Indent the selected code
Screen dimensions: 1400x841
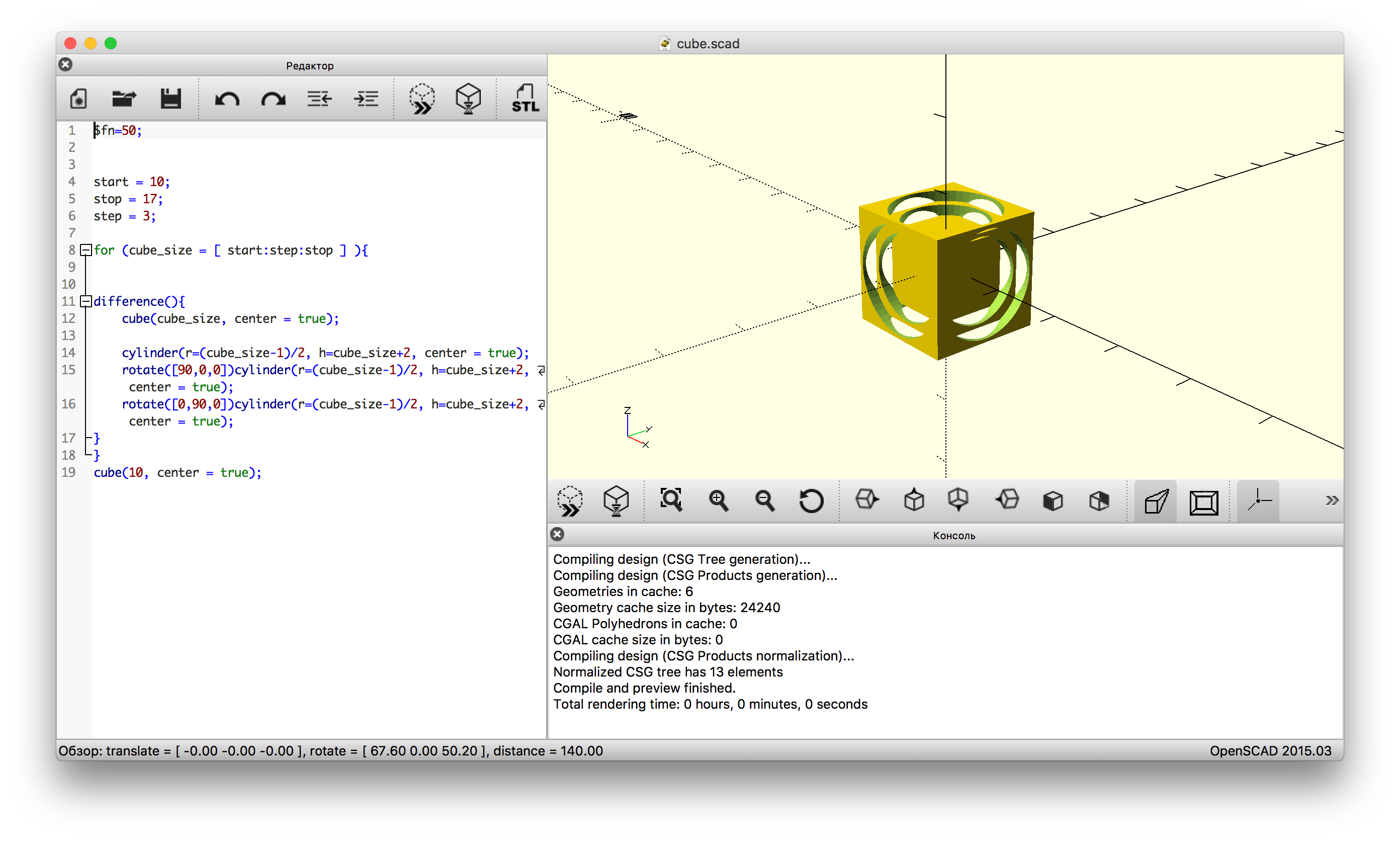(x=366, y=99)
